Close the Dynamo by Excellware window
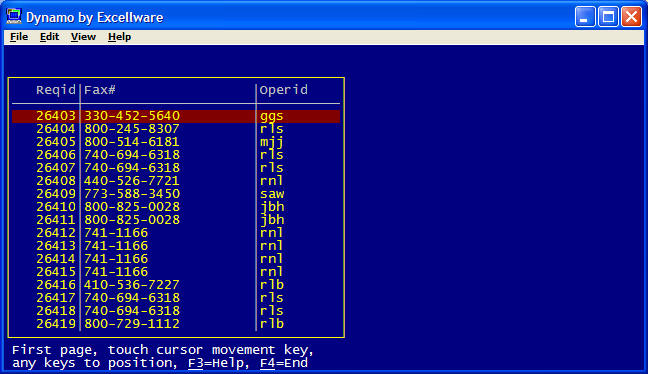 (x=631, y=17)
